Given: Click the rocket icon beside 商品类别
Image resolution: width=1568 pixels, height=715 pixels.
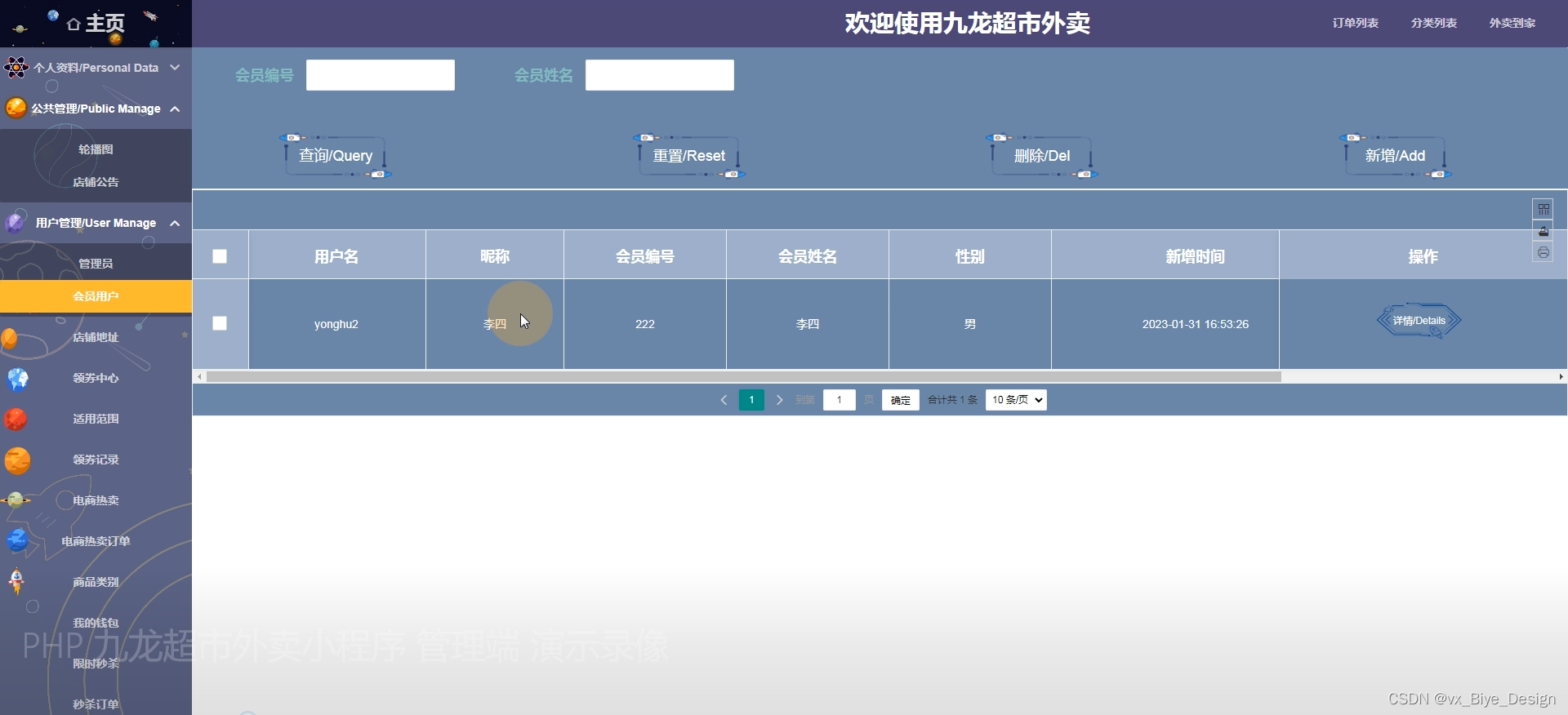Looking at the screenshot, I should (16, 581).
